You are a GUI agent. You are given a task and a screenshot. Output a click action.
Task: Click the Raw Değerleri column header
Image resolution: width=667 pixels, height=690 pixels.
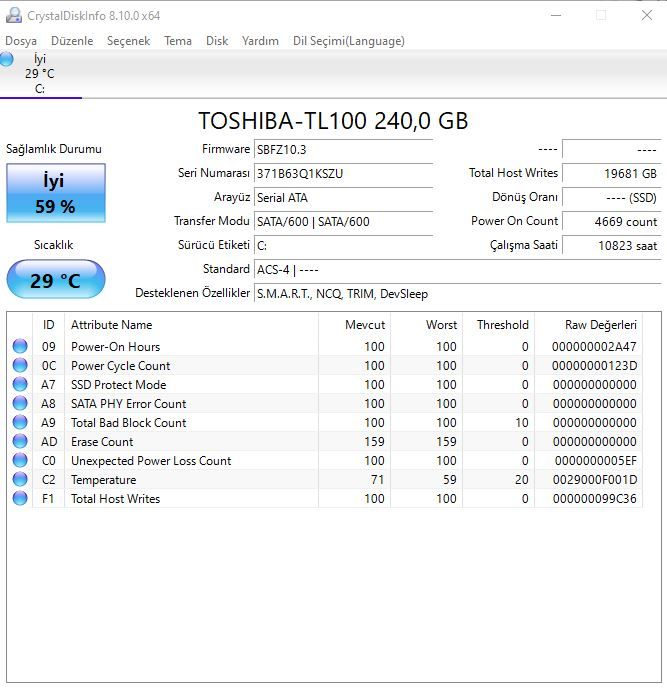point(589,325)
